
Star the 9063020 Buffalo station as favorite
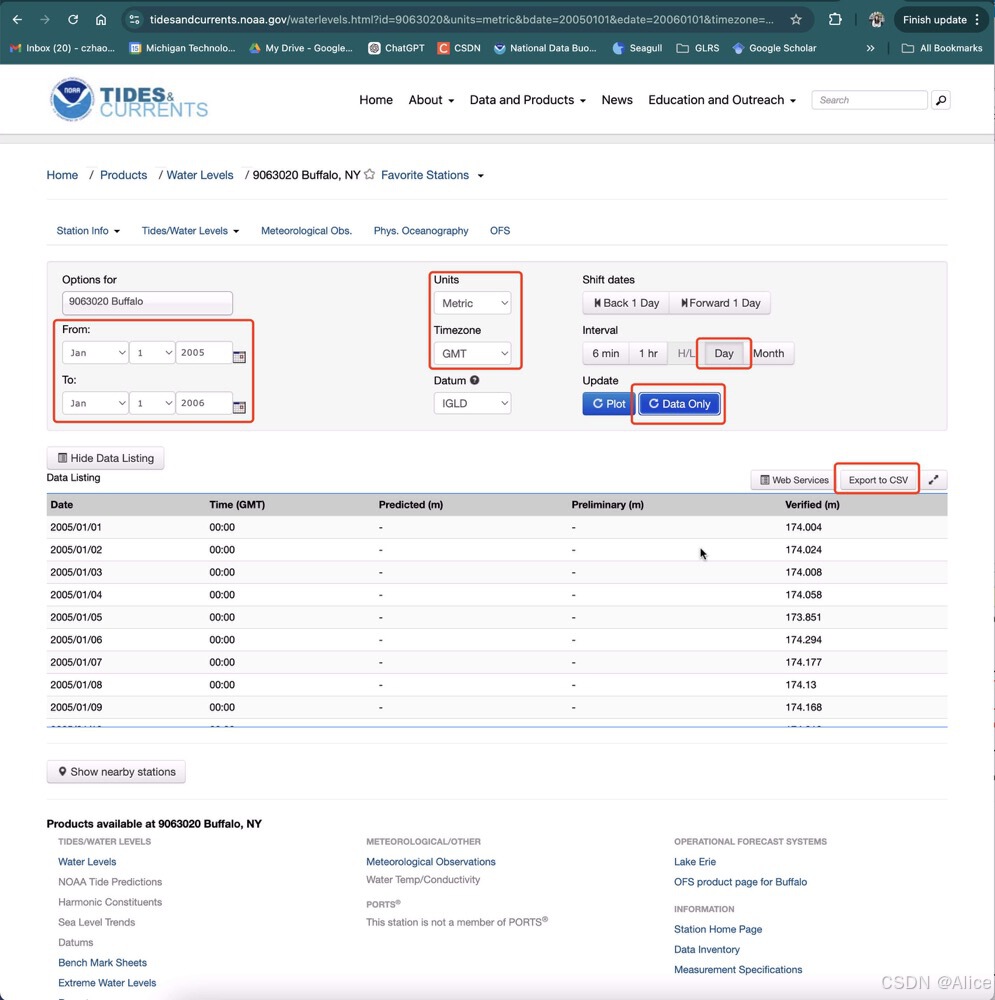tap(368, 174)
